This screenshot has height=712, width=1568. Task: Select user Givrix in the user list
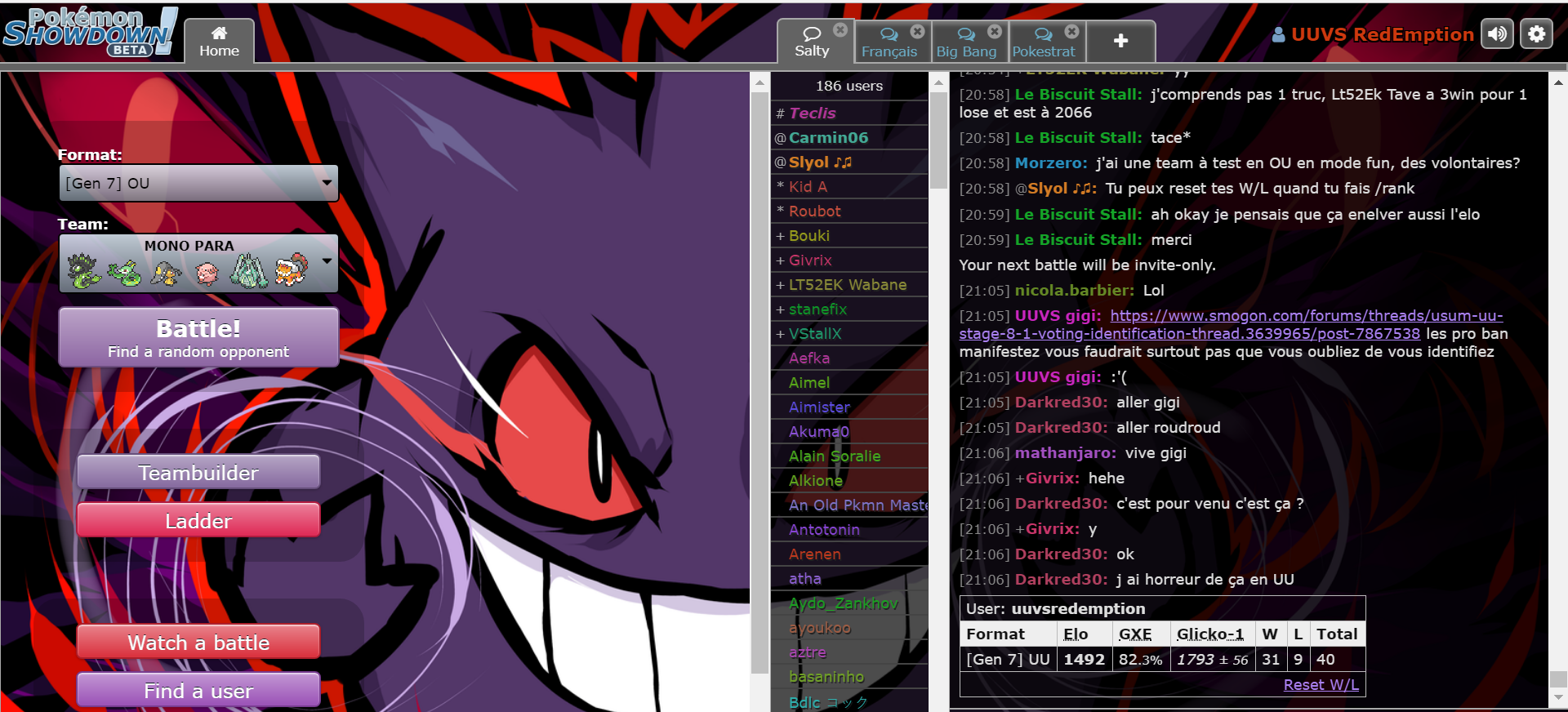pyautogui.click(x=849, y=260)
